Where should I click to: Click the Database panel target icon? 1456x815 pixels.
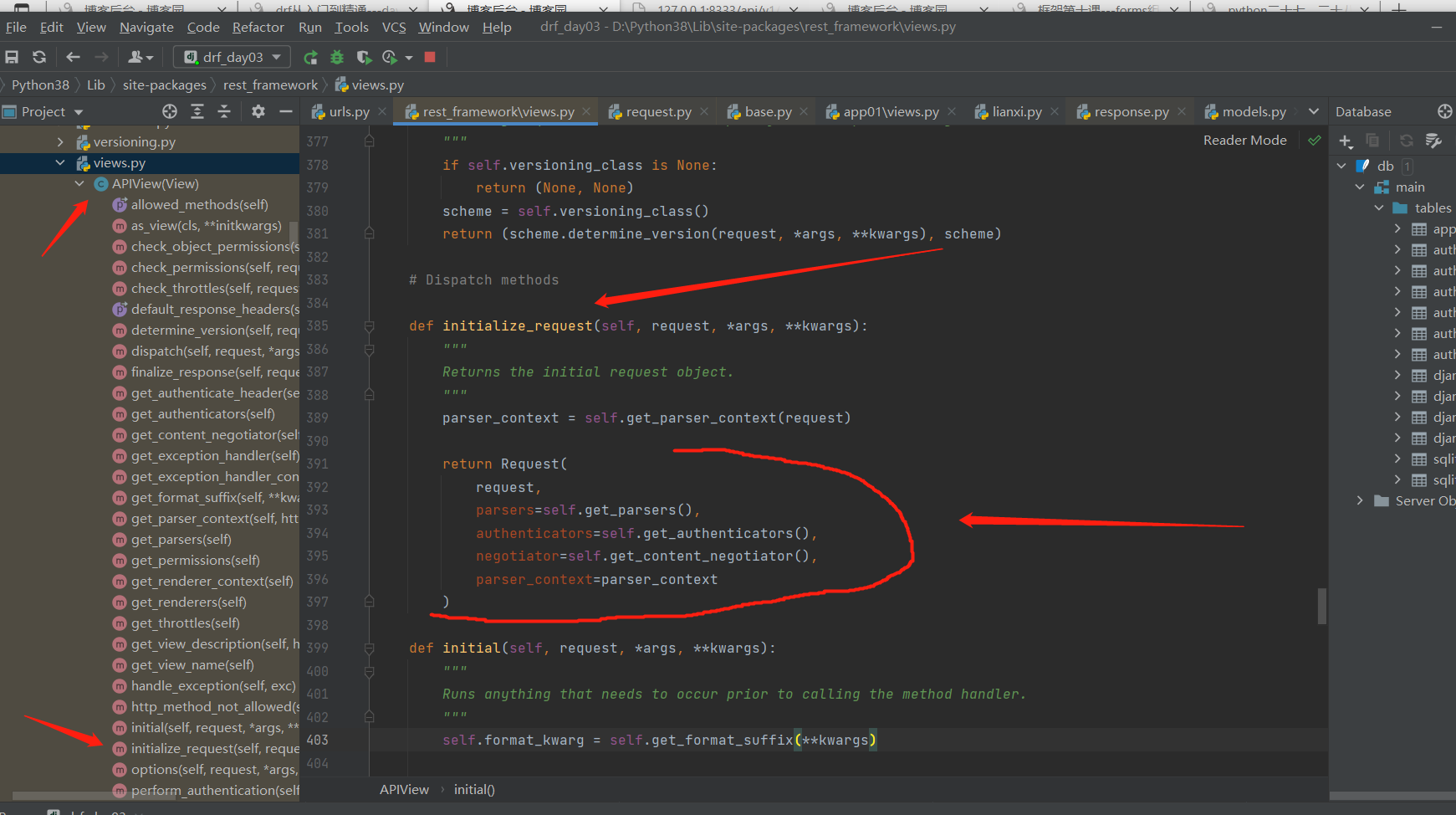1444,111
